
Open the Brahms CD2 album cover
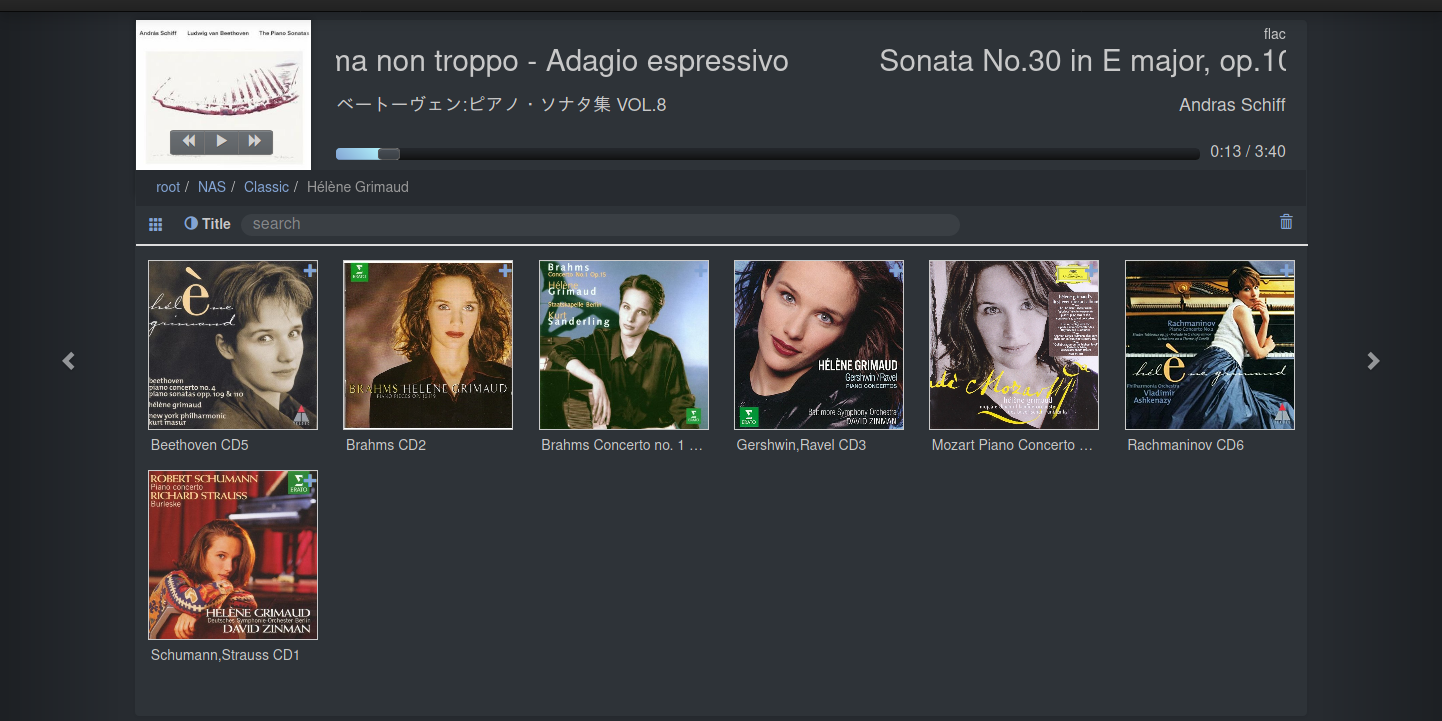coord(428,345)
